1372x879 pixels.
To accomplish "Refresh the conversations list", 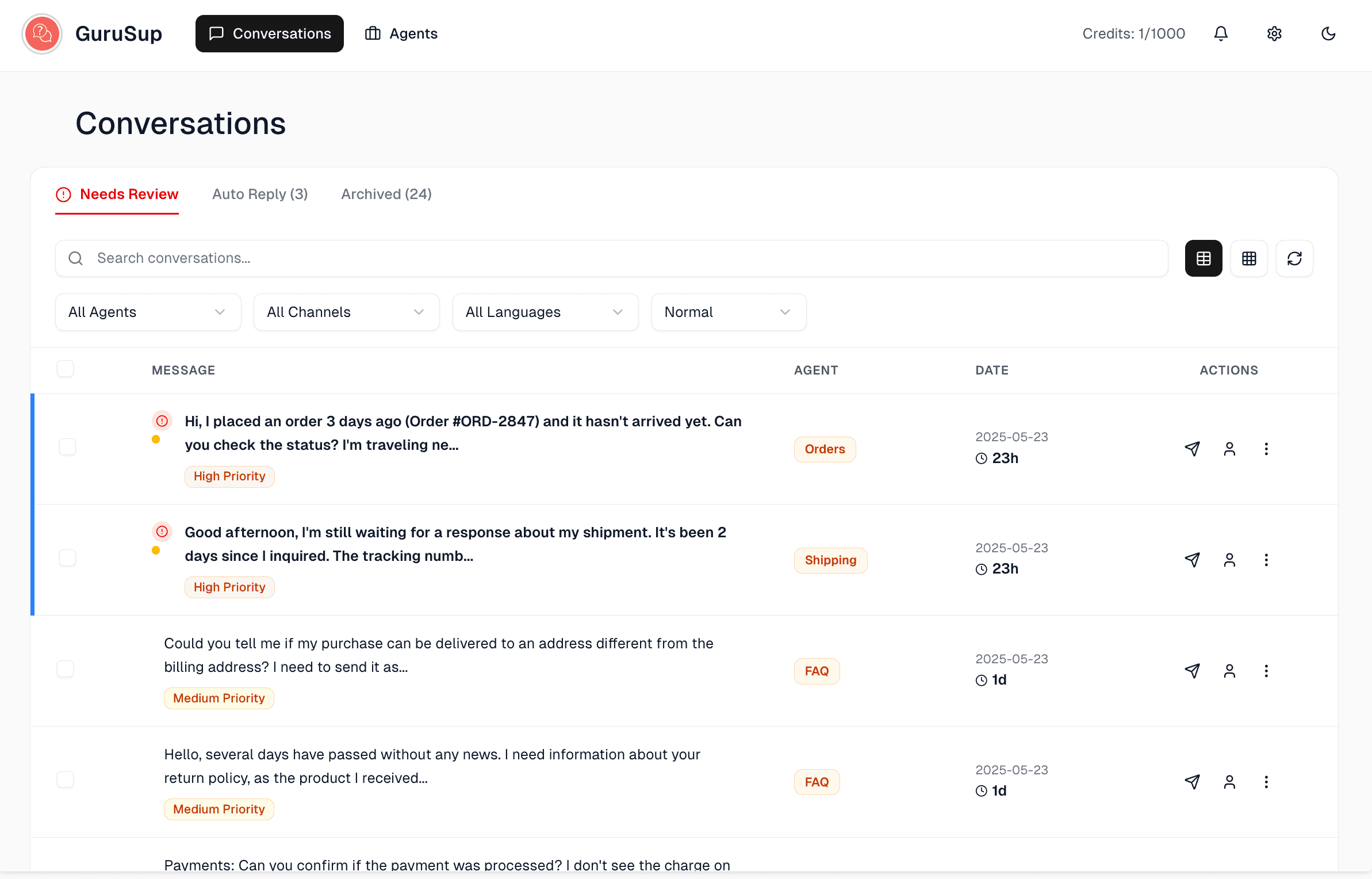I will point(1294,258).
